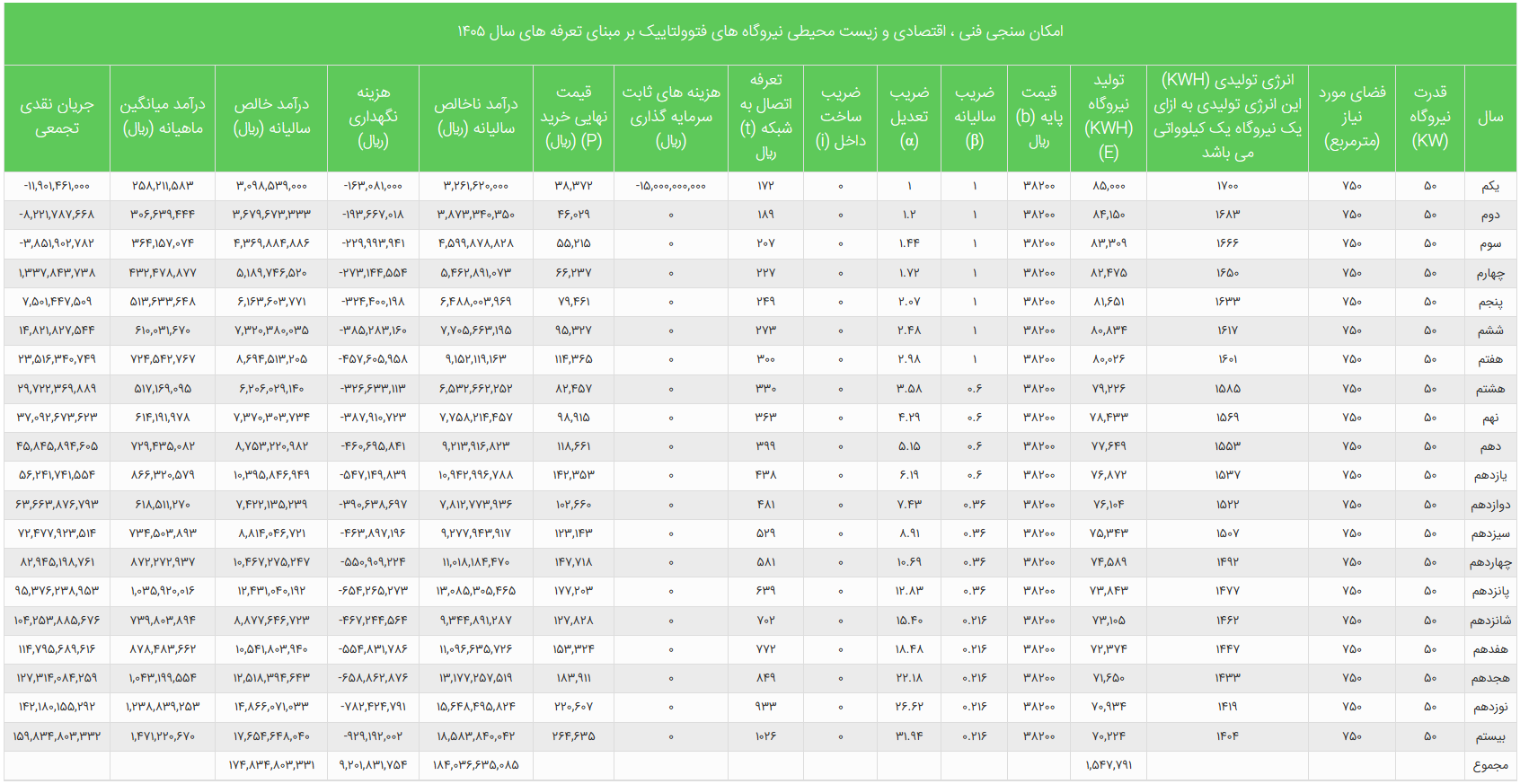Viewport: 1520px width, 784px height.
Task: Click the 'هزینه نگهداری (ریال)' column header
Action: click(373, 117)
